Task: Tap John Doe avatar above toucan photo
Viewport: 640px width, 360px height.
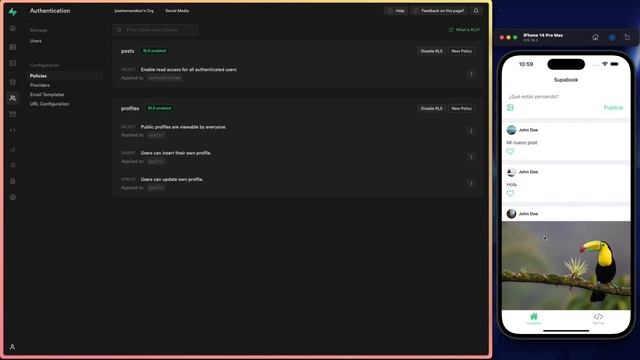Action: tap(511, 213)
